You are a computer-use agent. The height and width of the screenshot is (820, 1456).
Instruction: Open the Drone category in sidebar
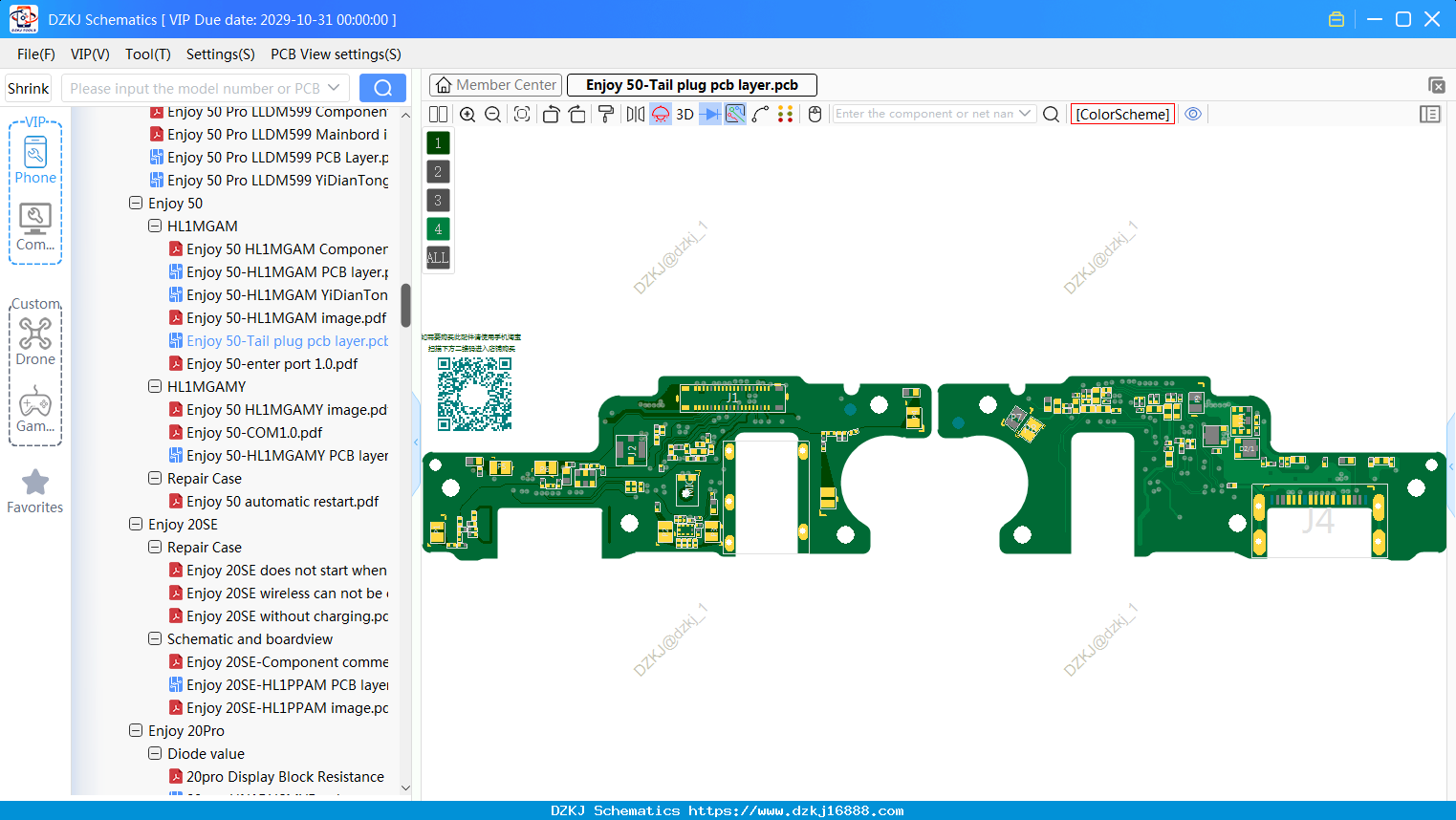pyautogui.click(x=35, y=341)
